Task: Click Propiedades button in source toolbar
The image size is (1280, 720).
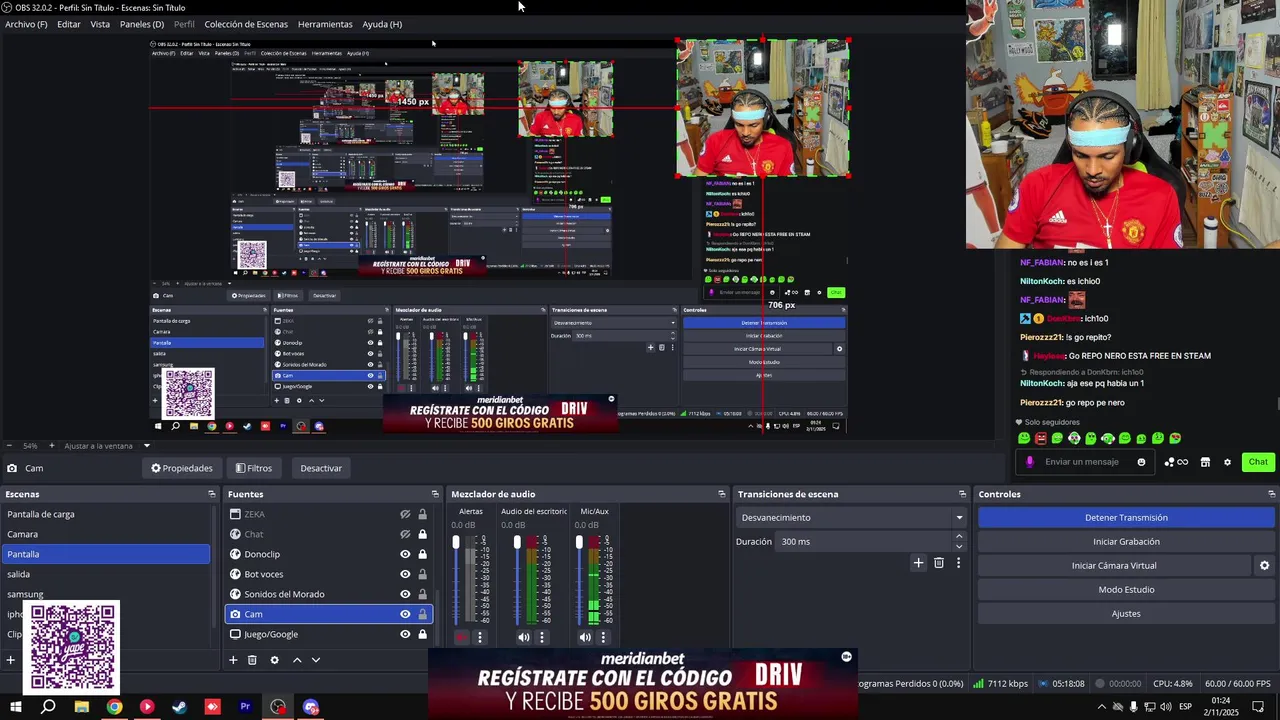Action: (182, 468)
